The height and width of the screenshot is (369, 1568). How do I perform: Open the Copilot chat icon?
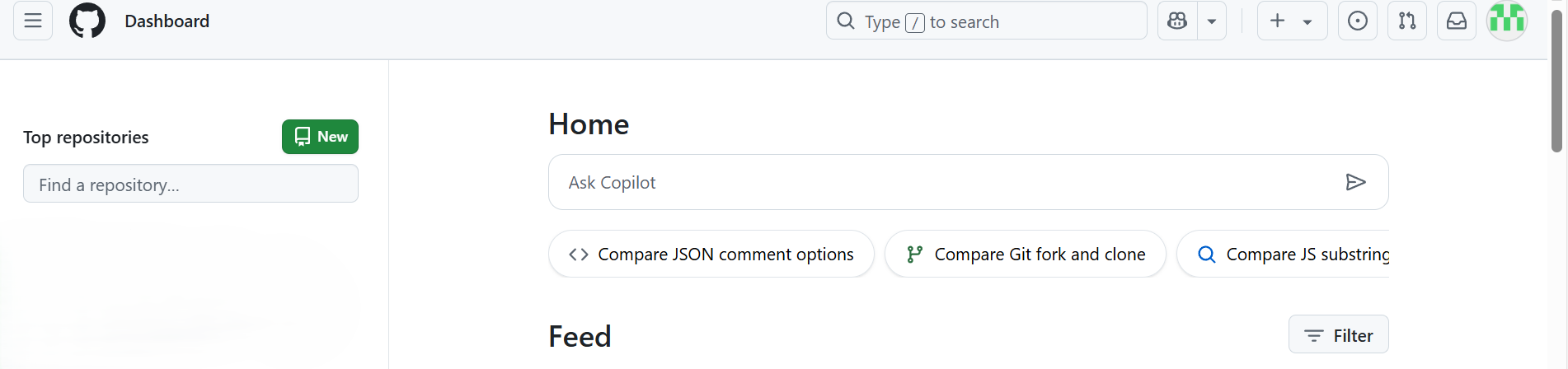click(x=1177, y=21)
